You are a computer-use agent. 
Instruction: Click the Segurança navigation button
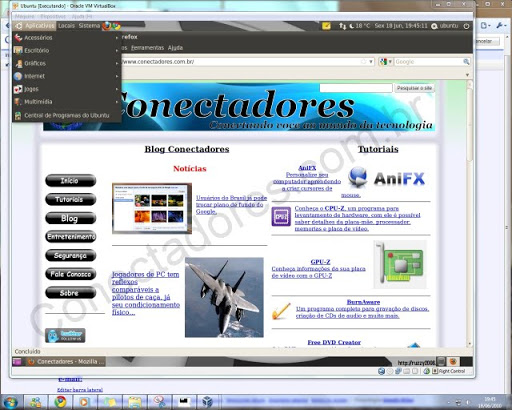70,255
